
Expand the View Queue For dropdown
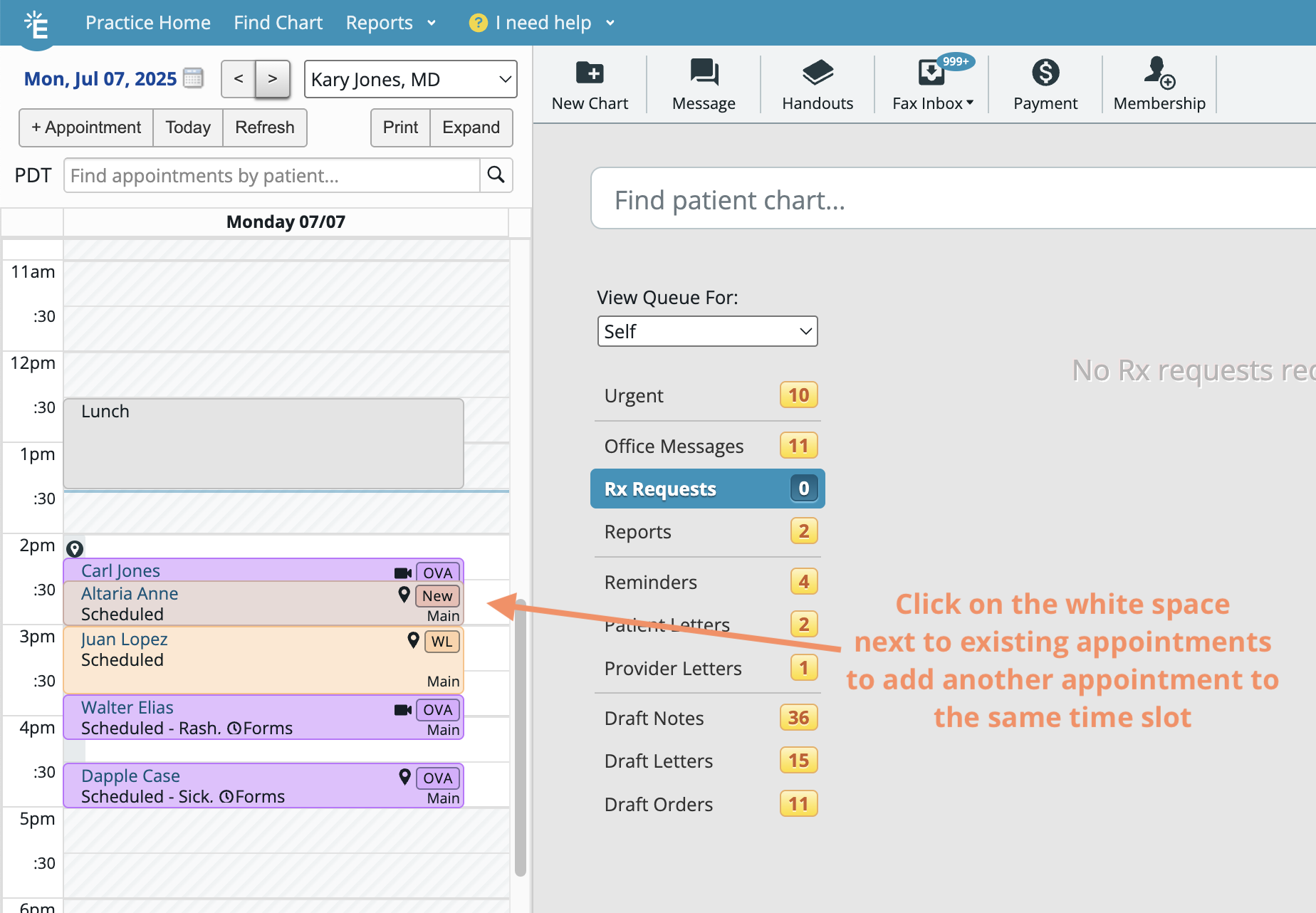707,331
